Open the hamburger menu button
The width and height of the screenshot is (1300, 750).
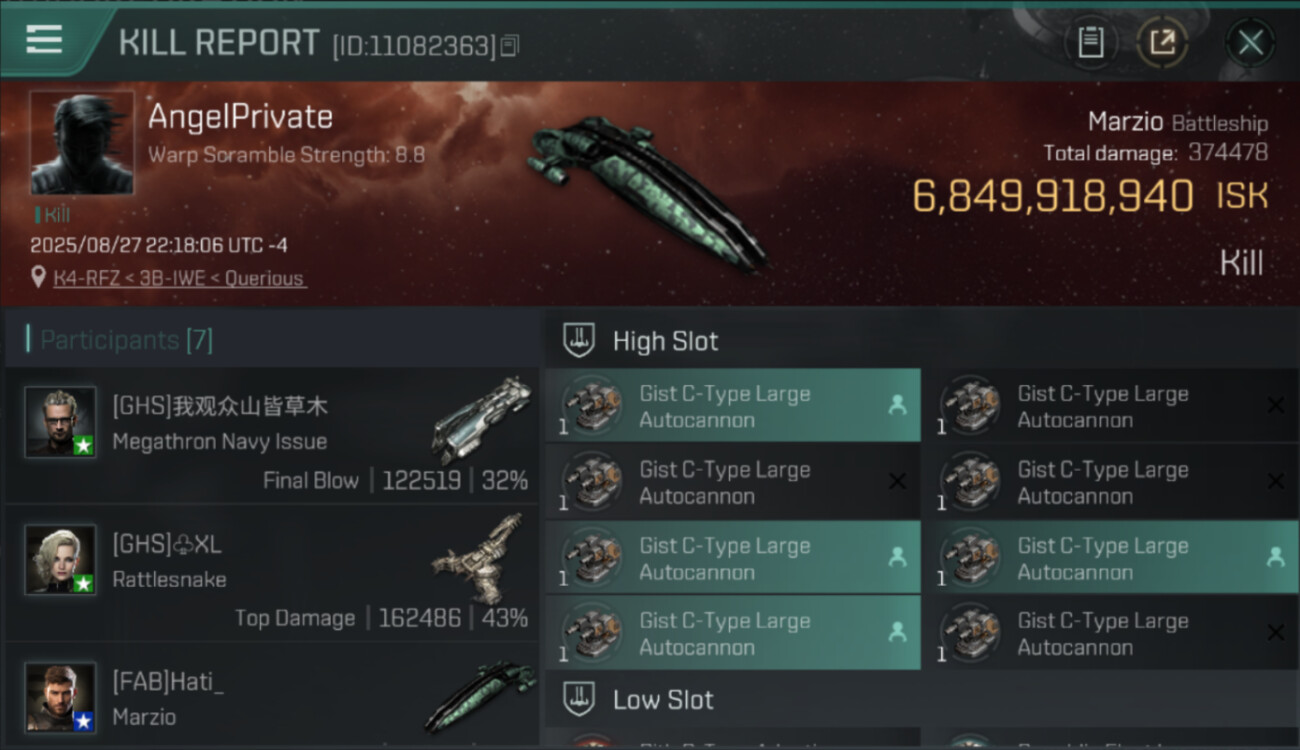44,40
